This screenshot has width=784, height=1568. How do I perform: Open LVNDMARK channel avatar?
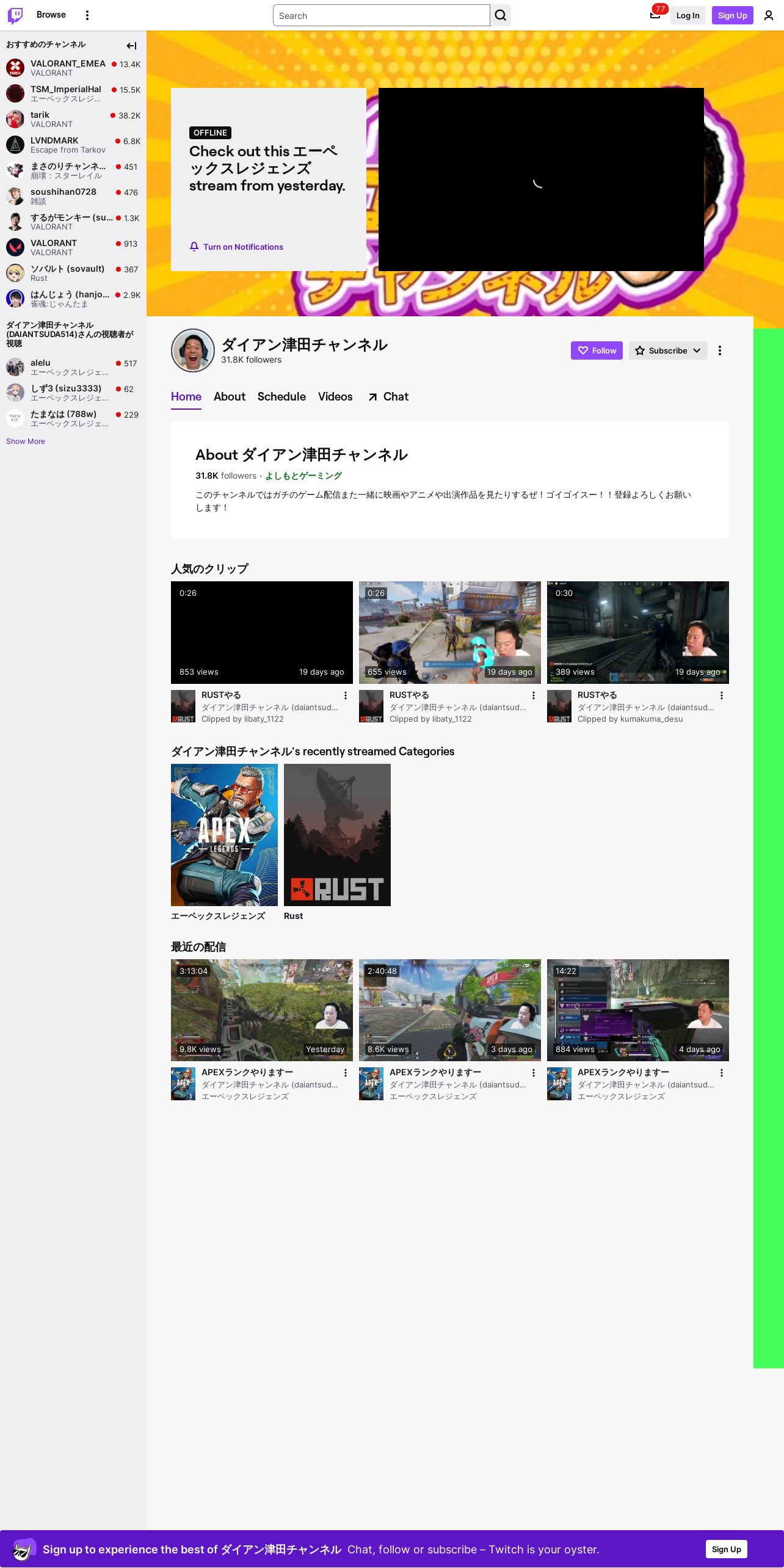pos(15,145)
